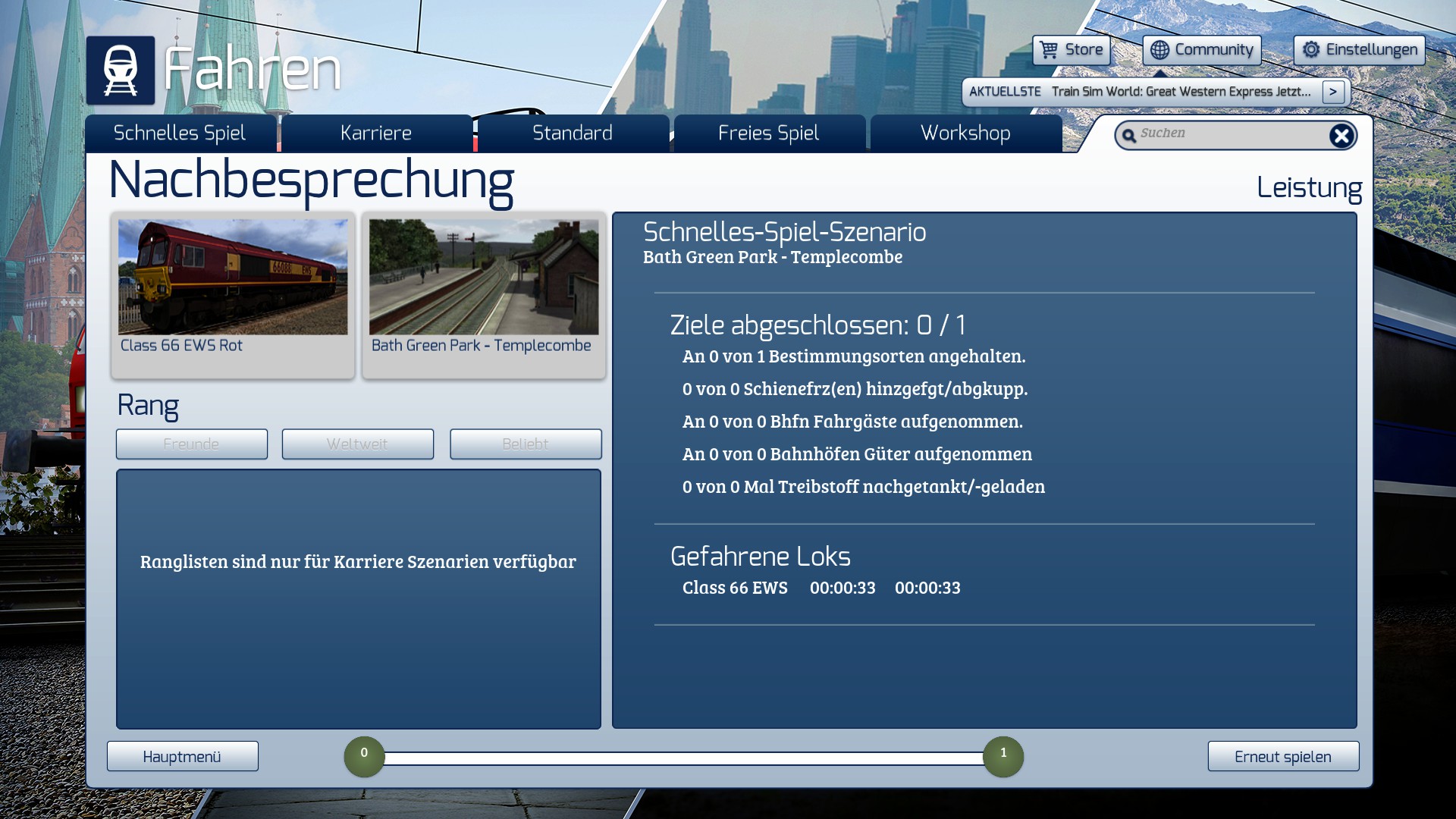Go to the Freies Spiel tab
Screen dimensions: 1456x819
(x=768, y=133)
